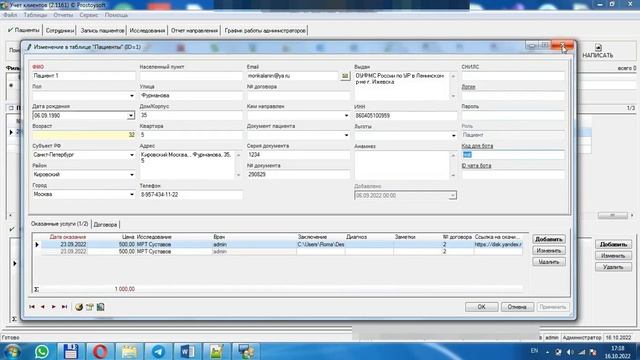Click the Телефон input field
Viewport: 640px width, 360px height.
191,195
